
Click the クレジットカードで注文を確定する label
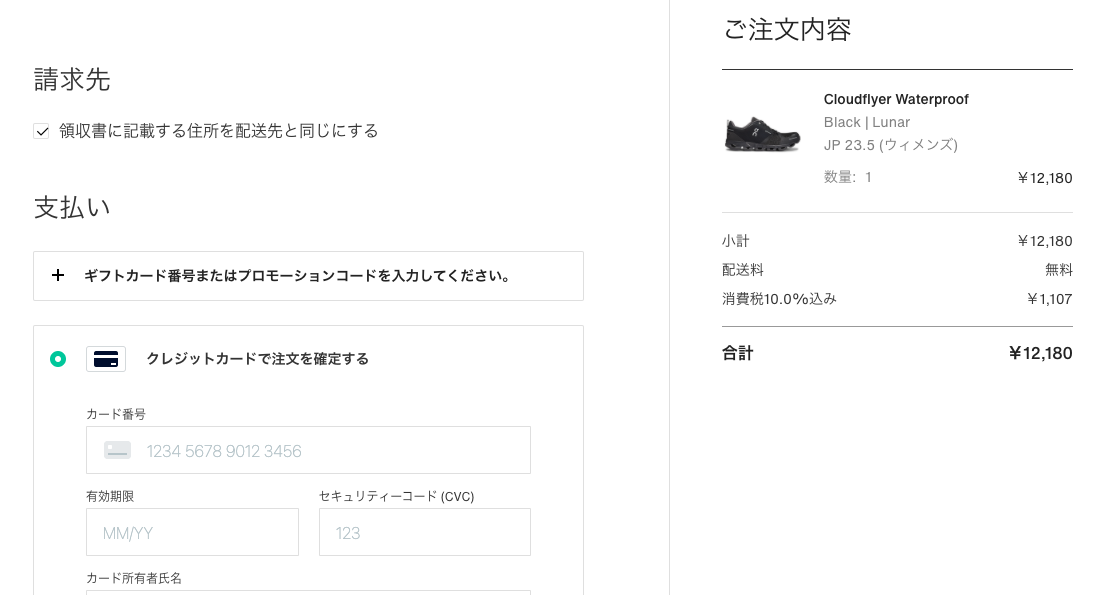(x=257, y=359)
